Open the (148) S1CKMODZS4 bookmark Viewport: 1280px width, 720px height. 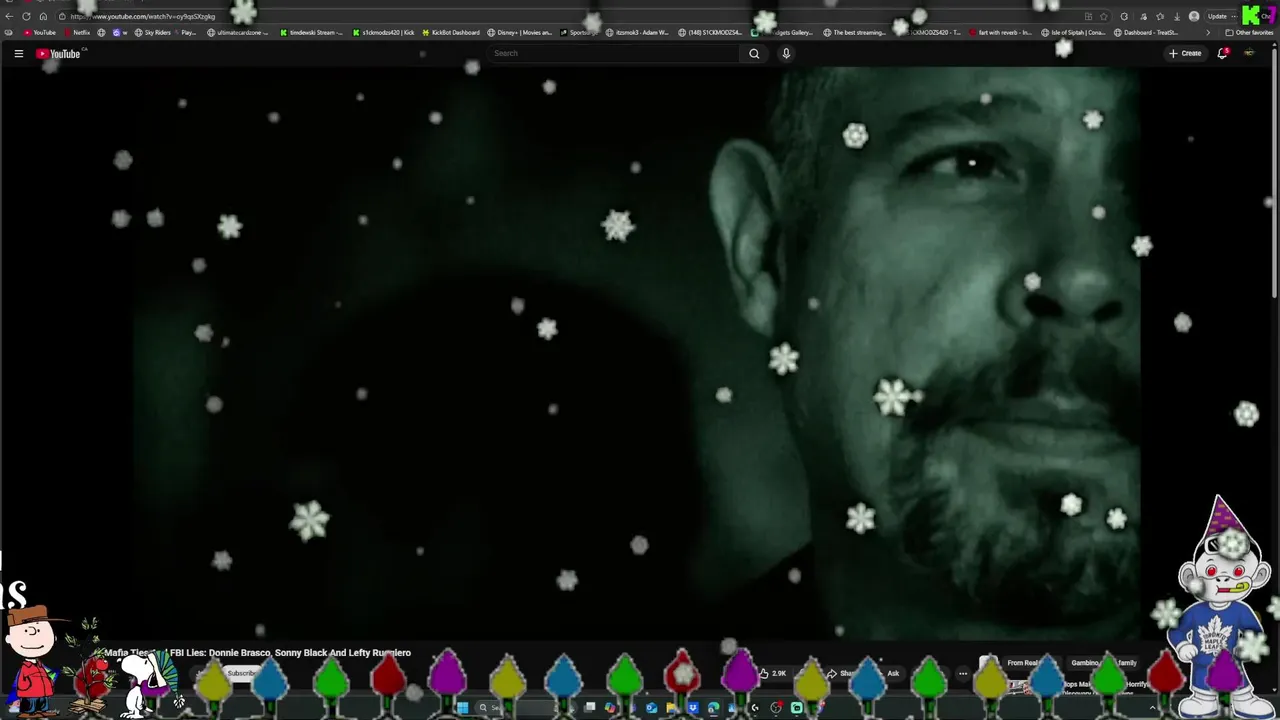click(710, 33)
